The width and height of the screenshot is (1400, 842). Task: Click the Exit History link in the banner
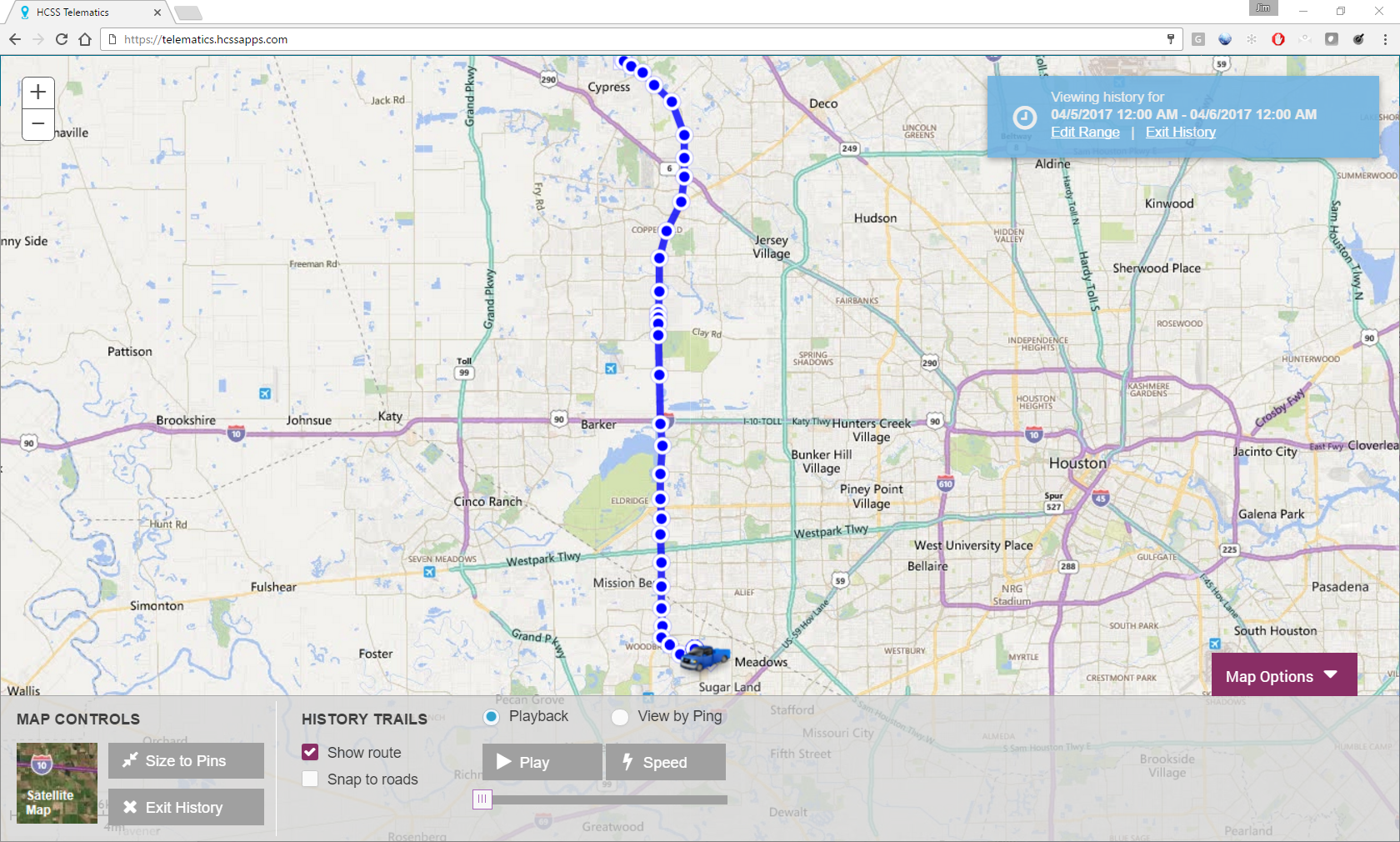tap(1180, 132)
